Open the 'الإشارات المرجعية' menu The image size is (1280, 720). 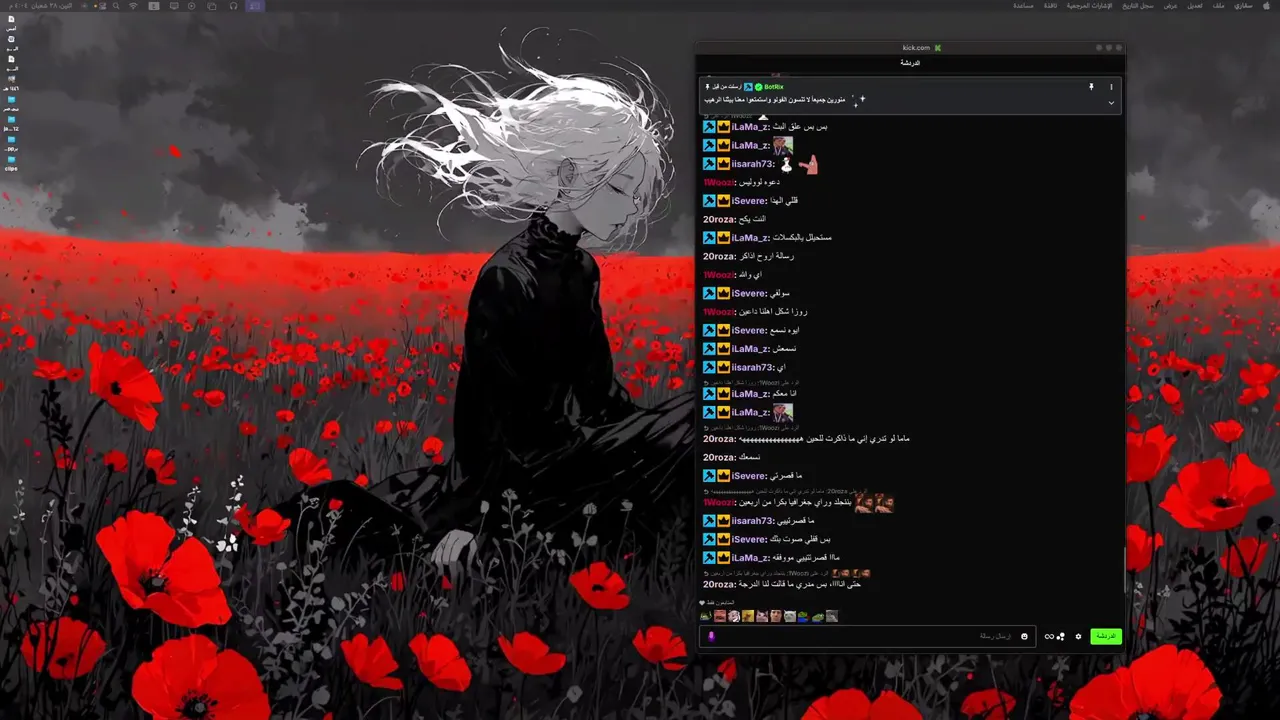(x=1089, y=6)
